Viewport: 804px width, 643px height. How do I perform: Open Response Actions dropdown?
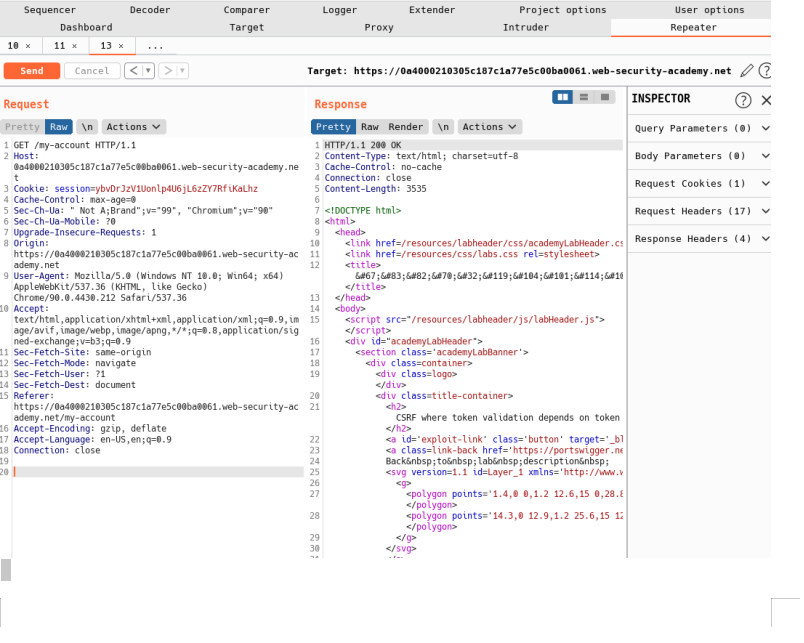coord(489,127)
